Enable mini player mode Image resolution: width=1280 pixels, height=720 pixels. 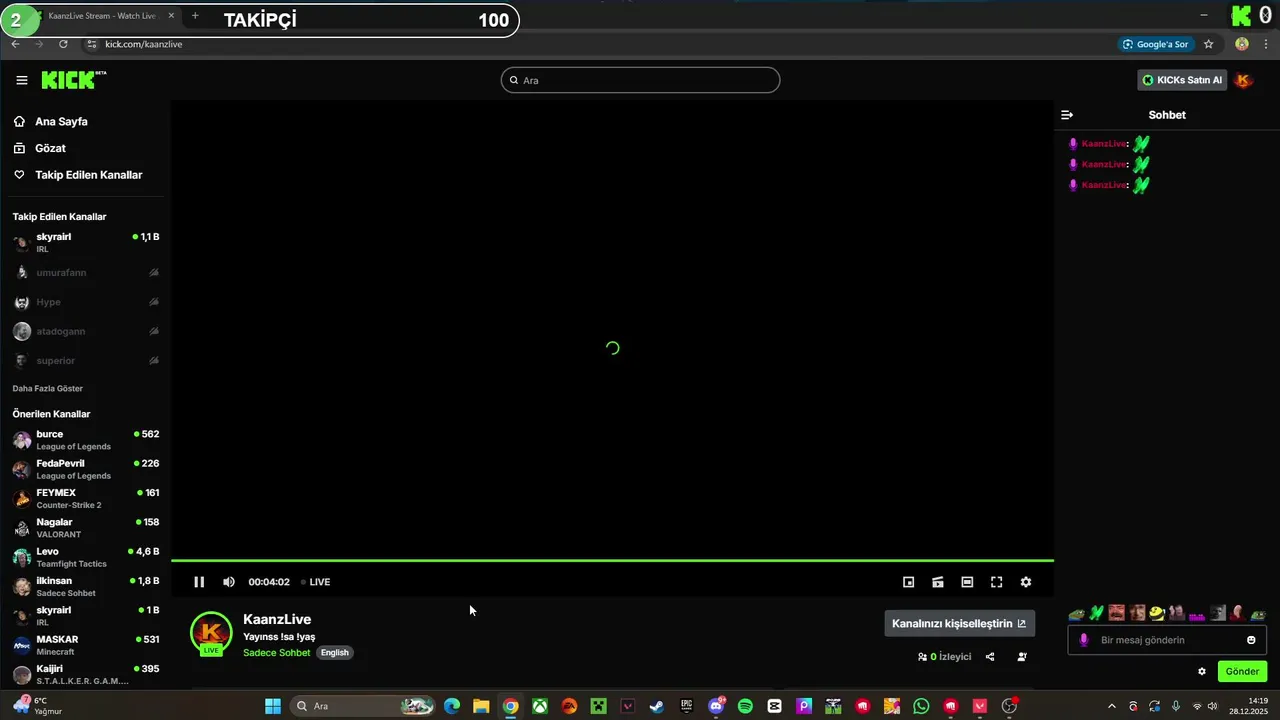coord(909,582)
